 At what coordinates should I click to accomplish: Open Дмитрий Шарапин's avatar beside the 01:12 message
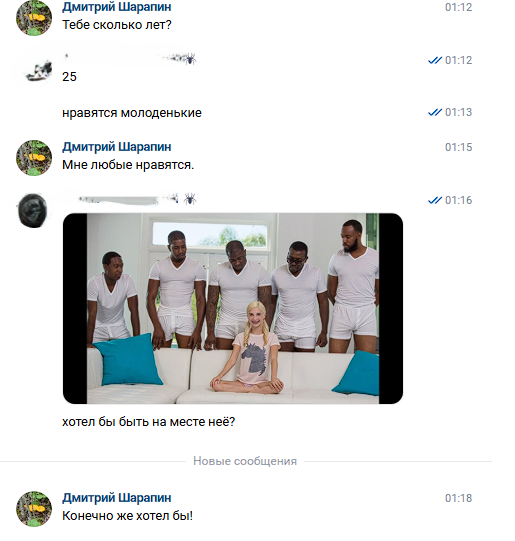tap(34, 18)
